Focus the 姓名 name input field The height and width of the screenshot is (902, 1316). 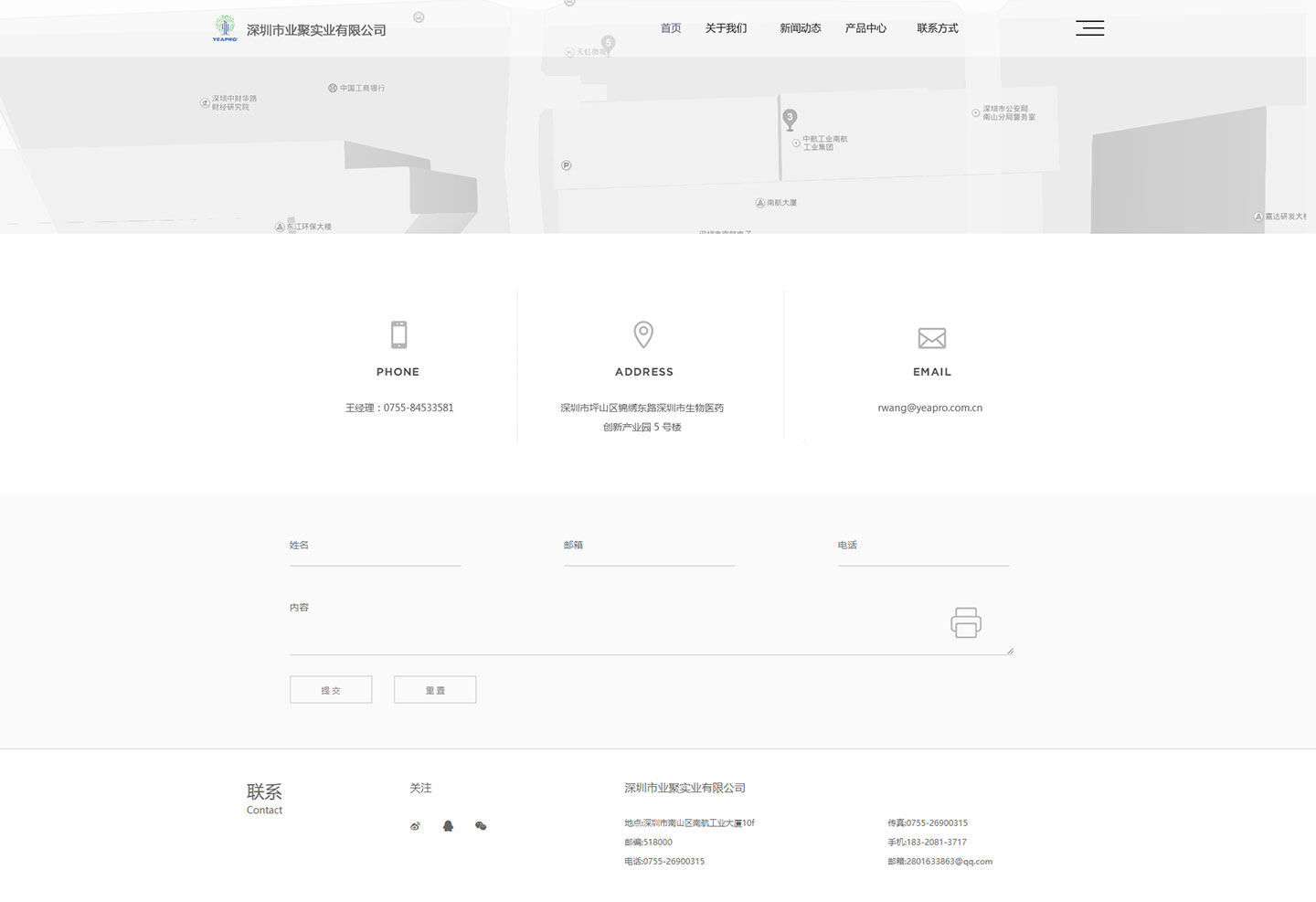[376, 548]
